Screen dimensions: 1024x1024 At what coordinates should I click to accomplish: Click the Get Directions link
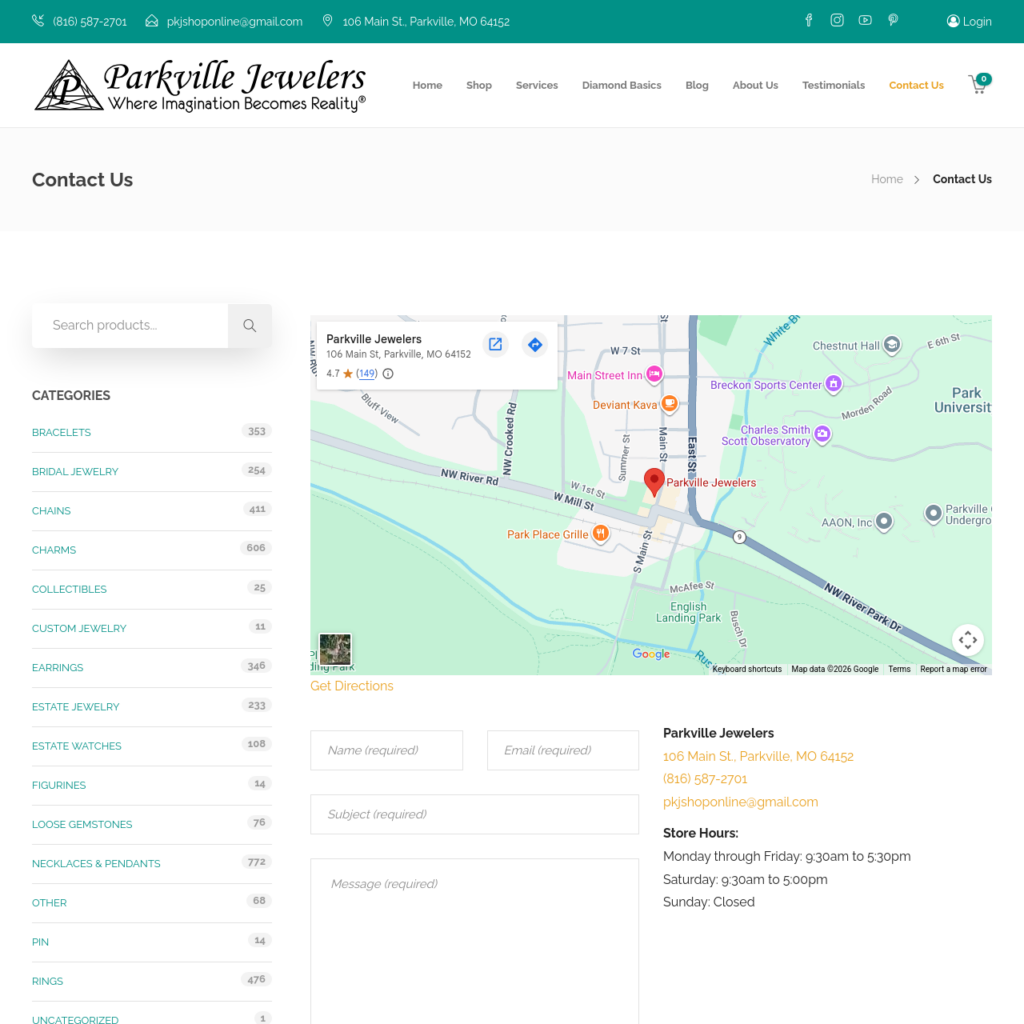click(x=352, y=686)
